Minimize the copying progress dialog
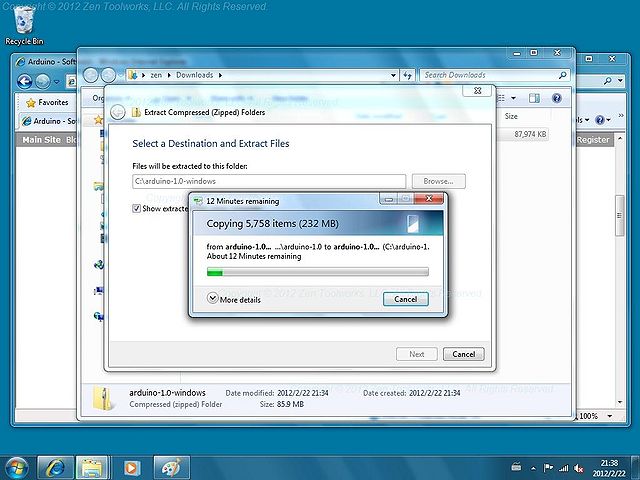 [x=389, y=199]
